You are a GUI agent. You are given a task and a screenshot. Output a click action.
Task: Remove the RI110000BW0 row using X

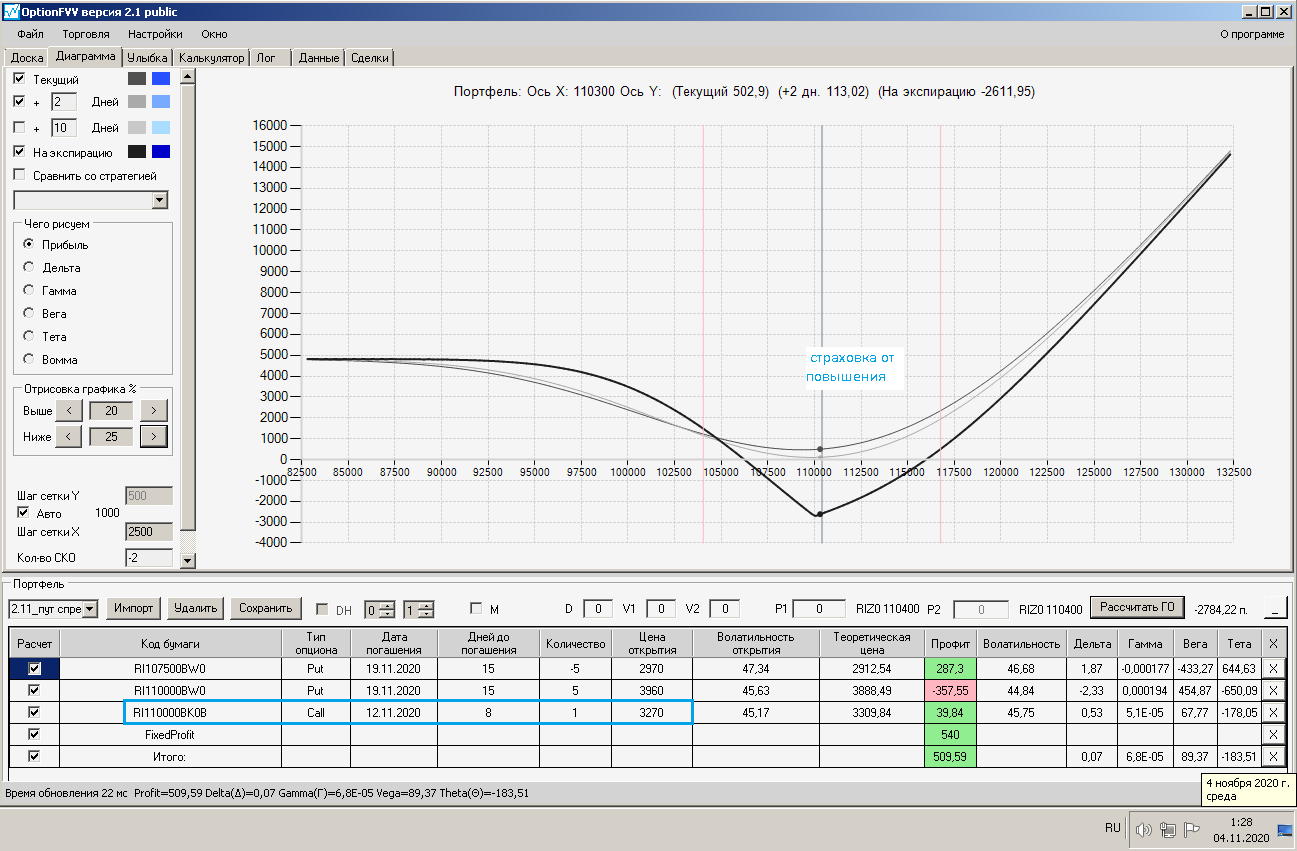pos(1273,690)
